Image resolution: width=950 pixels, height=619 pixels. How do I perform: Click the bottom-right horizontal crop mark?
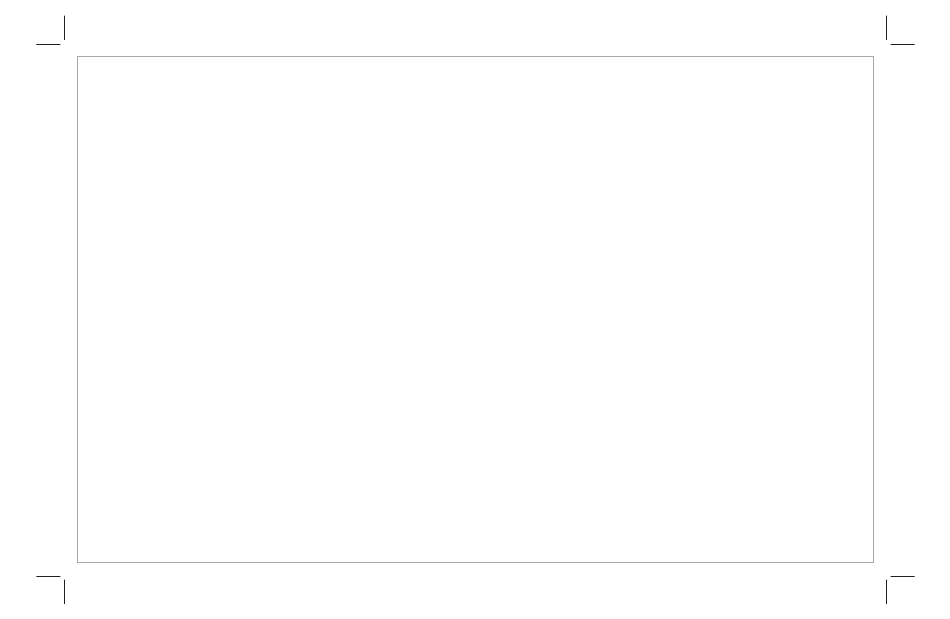[903, 576]
